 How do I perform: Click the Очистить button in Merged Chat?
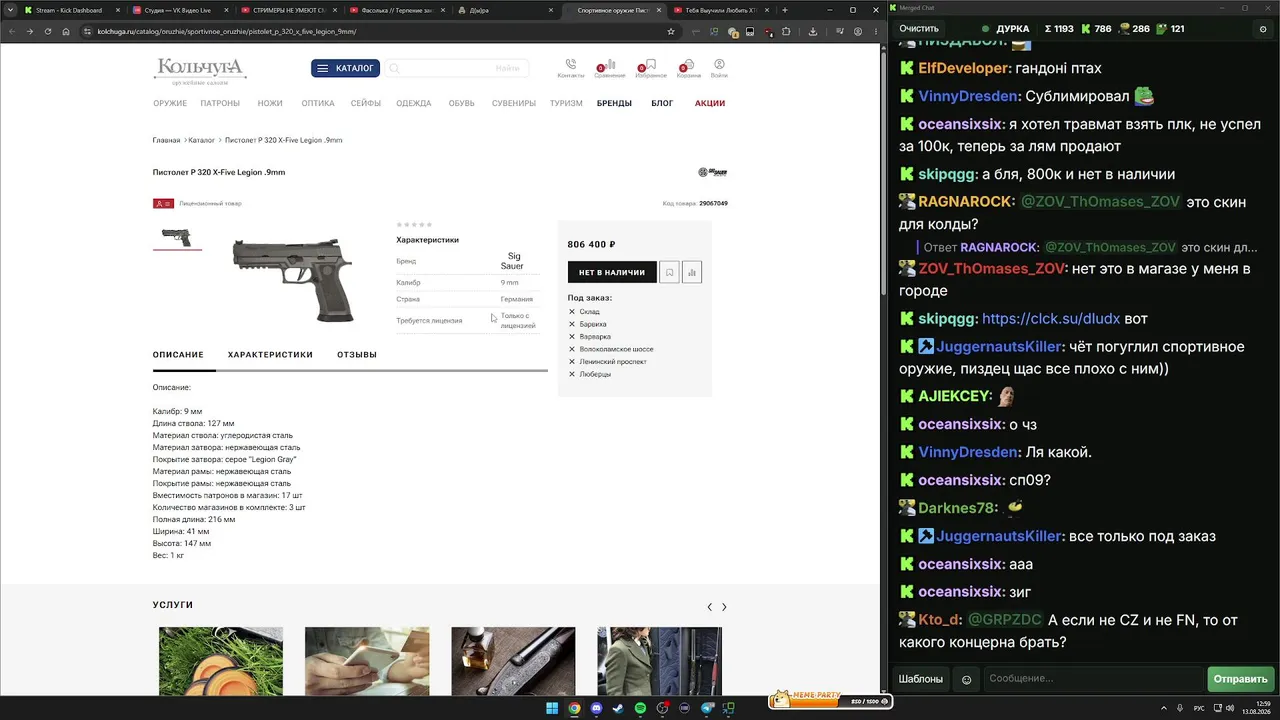pos(919,29)
